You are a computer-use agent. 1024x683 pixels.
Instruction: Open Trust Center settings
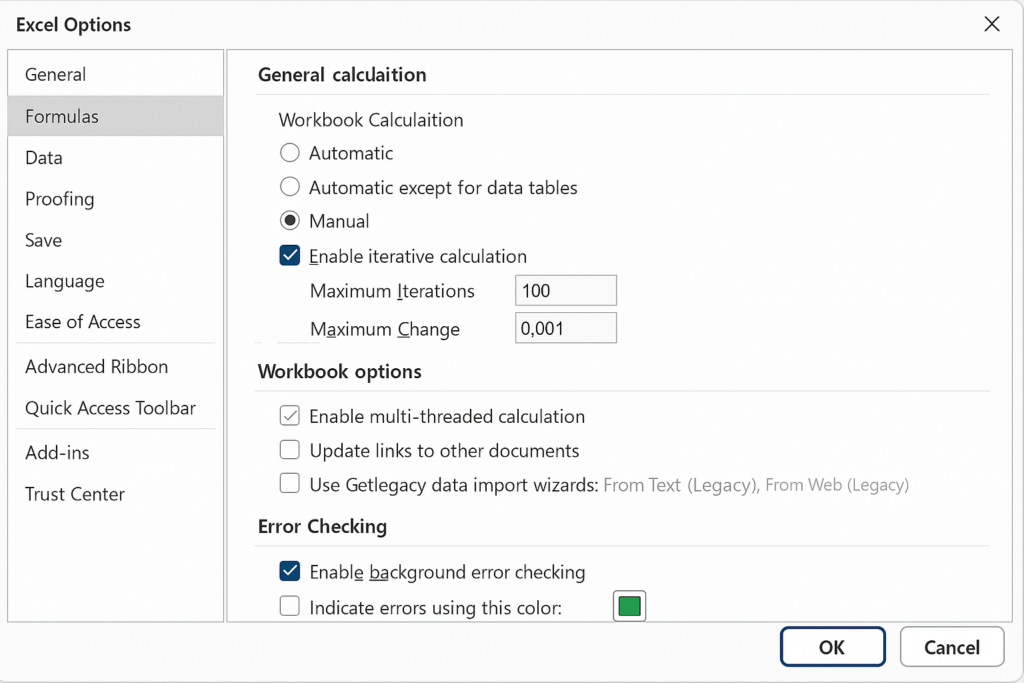point(75,494)
